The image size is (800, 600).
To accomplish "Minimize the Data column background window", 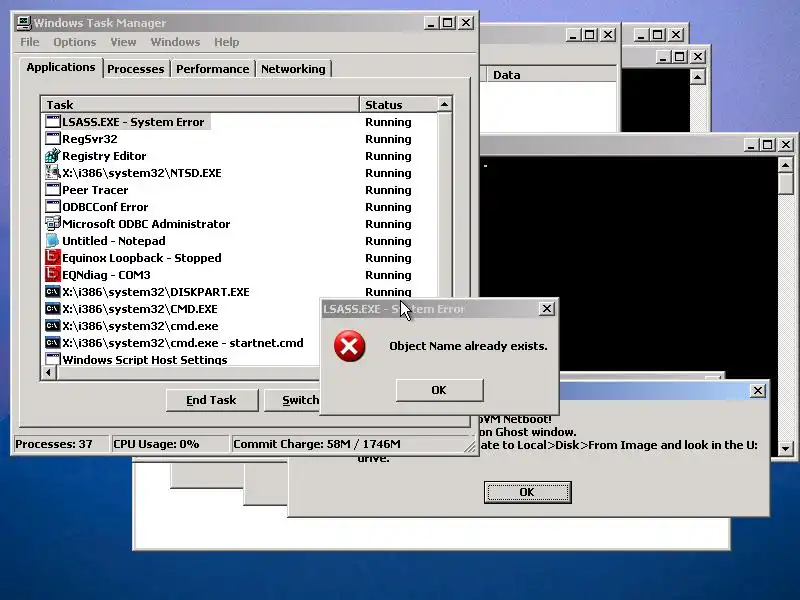I will click(x=572, y=35).
